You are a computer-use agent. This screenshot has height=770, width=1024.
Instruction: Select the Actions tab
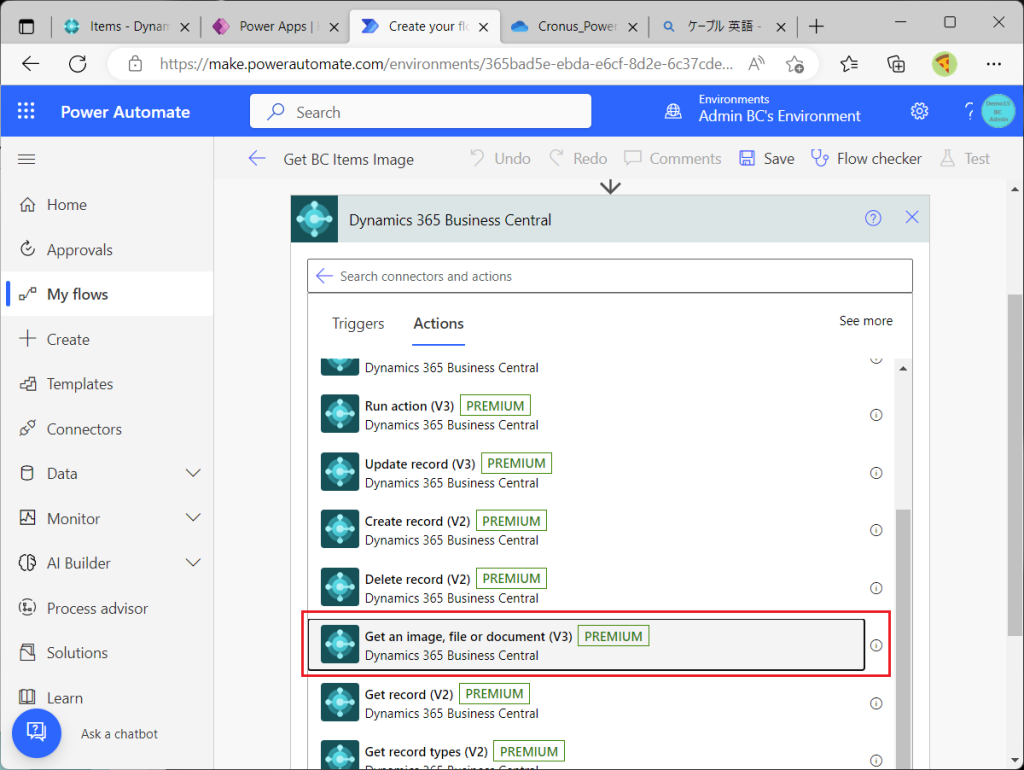[x=438, y=324]
